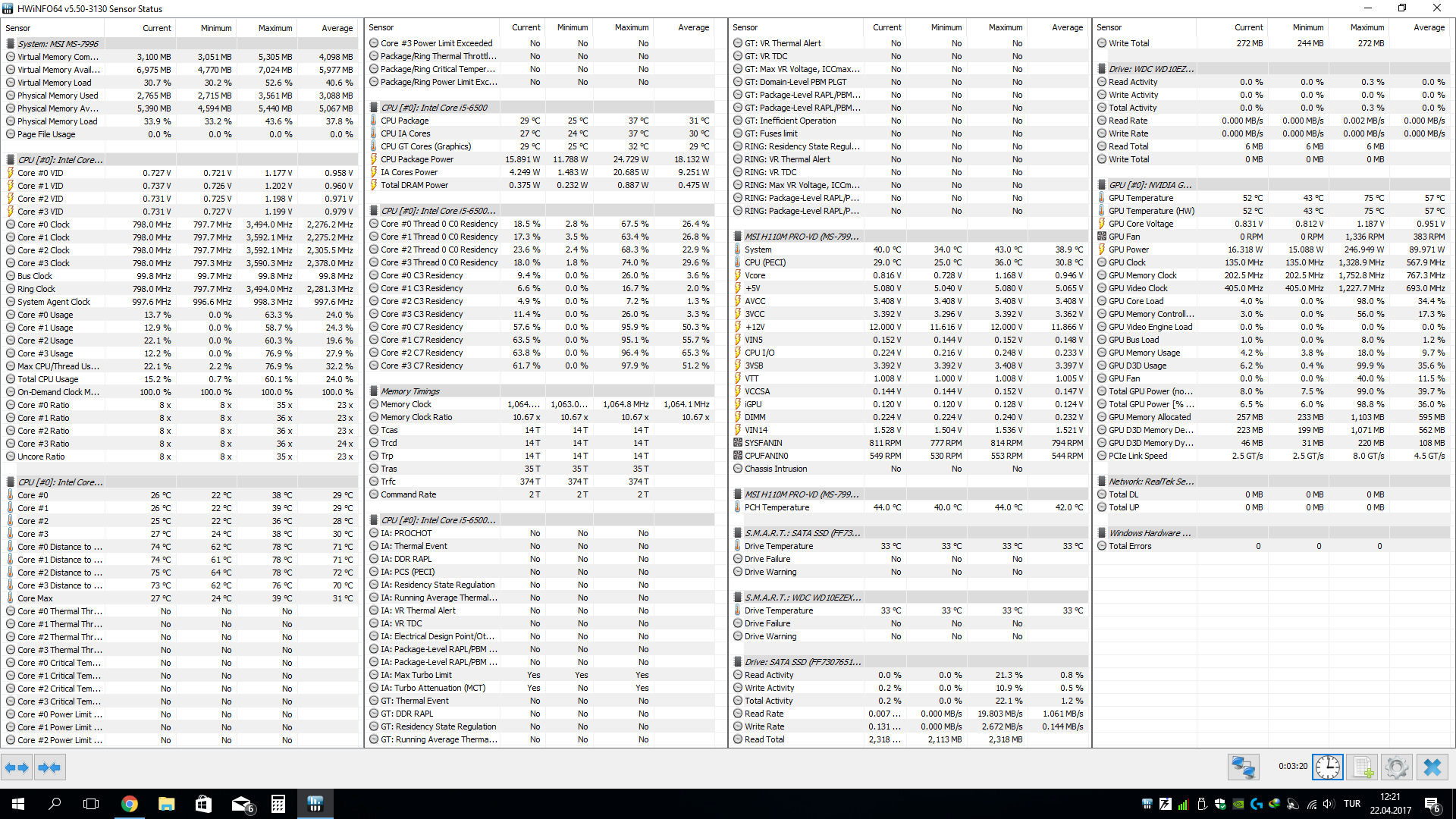This screenshot has width=1456, height=819.
Task: Launch Windows Store from the taskbar
Action: click(x=203, y=804)
